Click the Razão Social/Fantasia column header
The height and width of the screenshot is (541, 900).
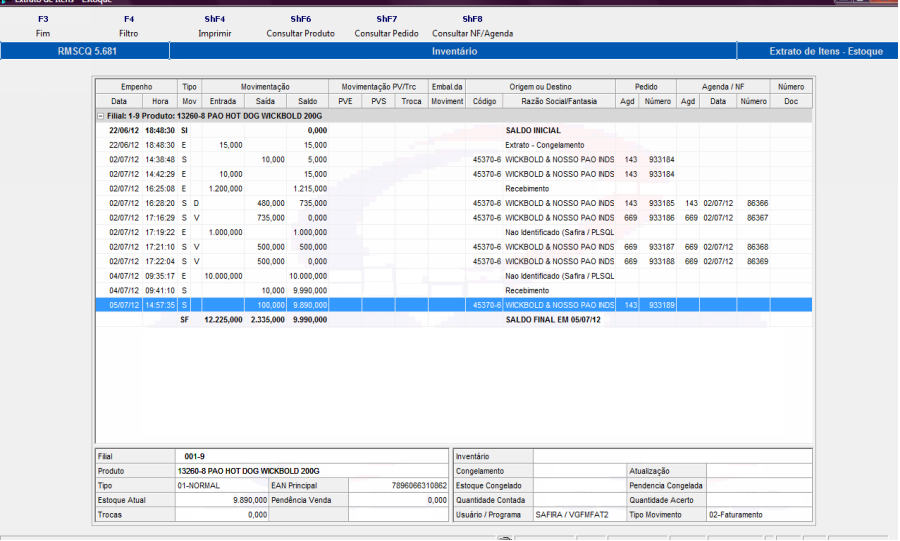click(559, 101)
